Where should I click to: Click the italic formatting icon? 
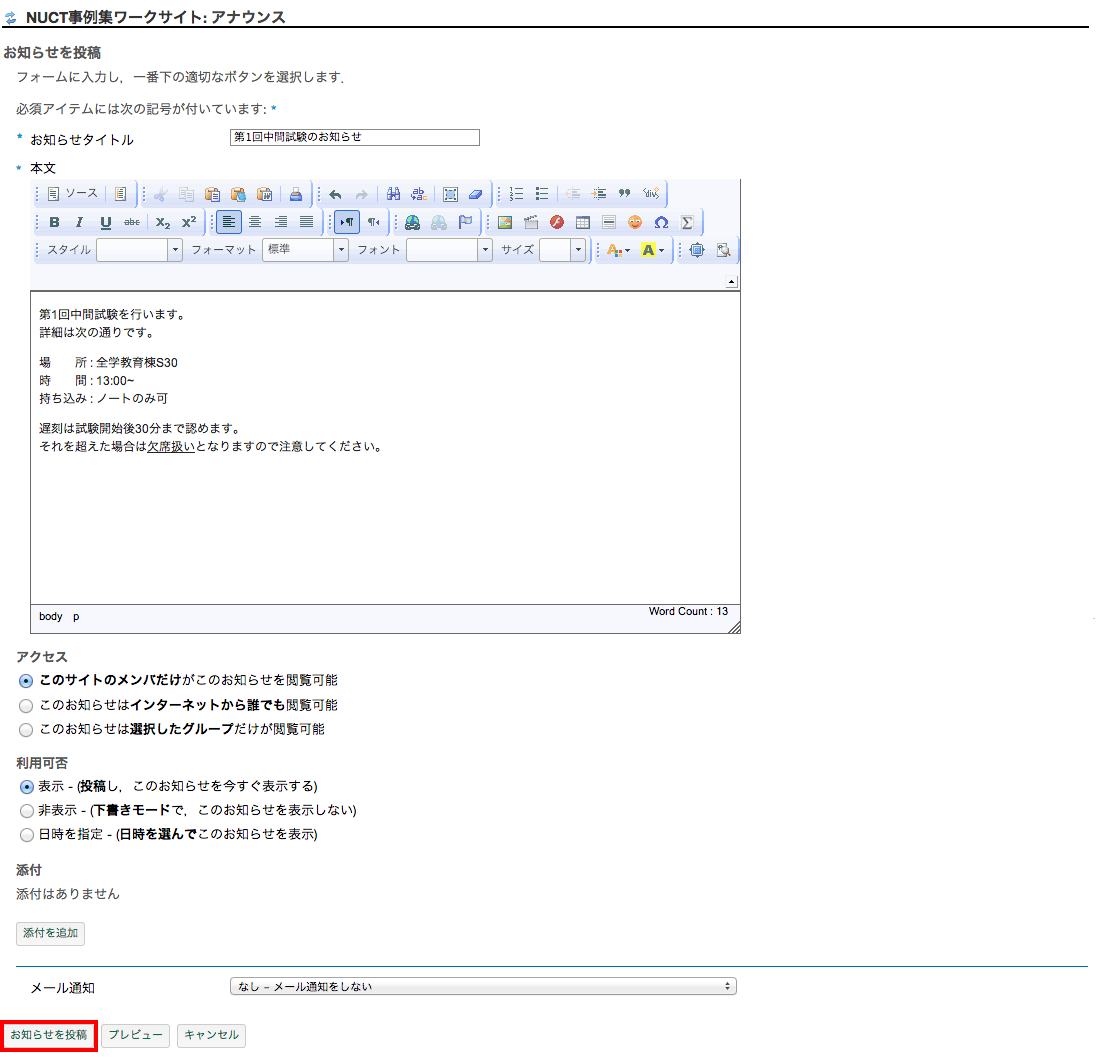coord(79,222)
